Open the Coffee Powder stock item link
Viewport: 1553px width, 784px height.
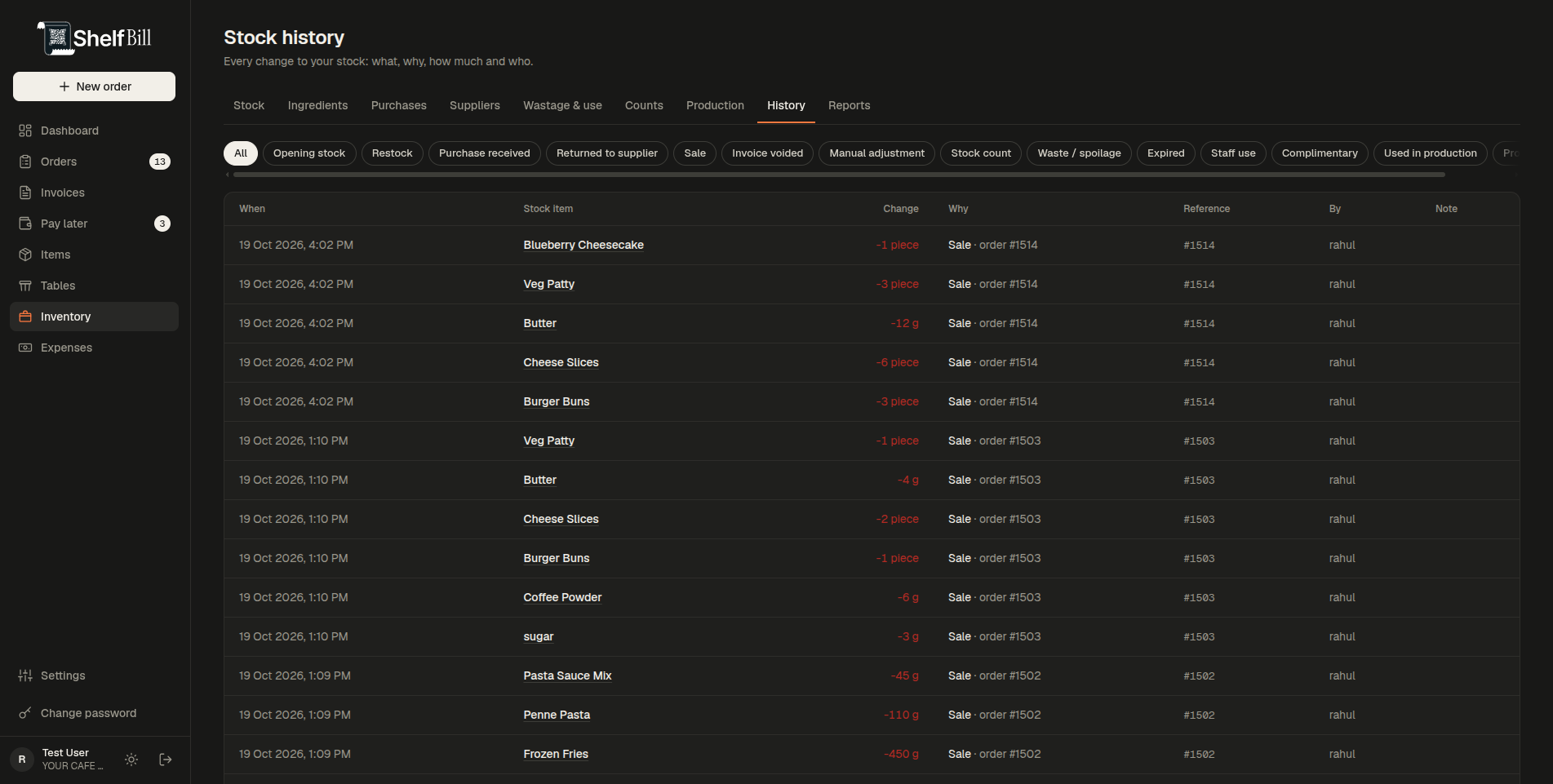(562, 597)
